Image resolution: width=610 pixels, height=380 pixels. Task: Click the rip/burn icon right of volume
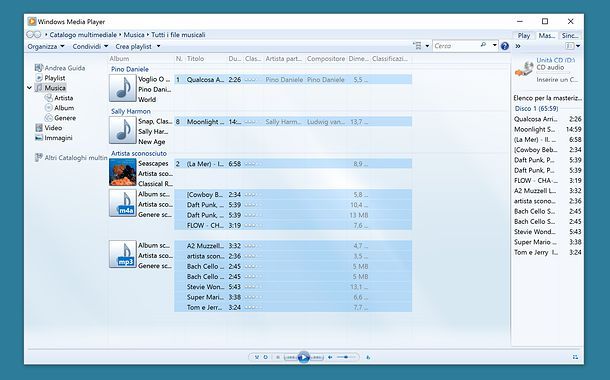368,357
